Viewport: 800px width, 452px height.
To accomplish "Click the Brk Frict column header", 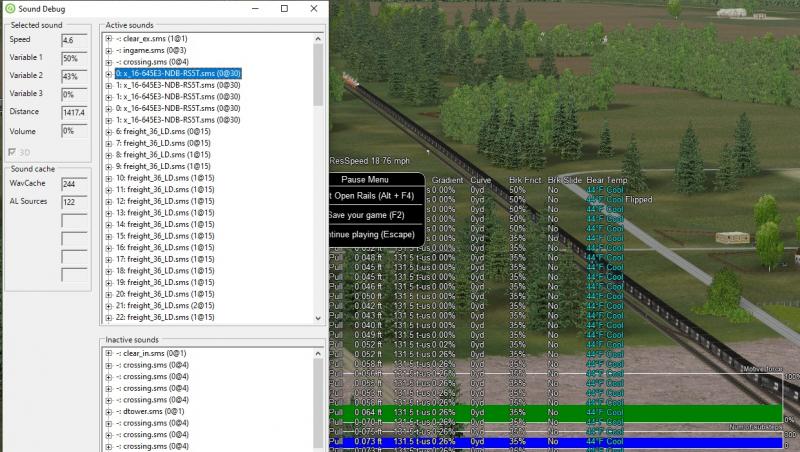I will tap(525, 180).
